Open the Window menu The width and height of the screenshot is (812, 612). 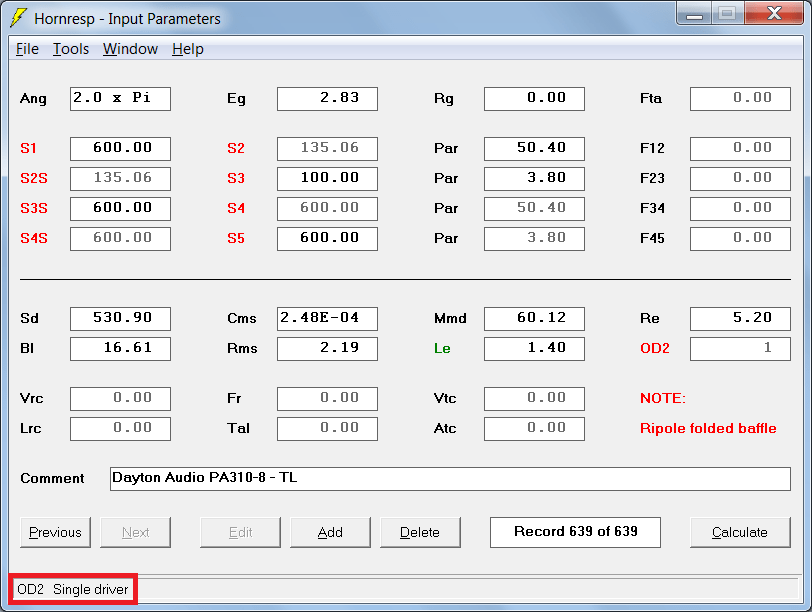[x=130, y=49]
